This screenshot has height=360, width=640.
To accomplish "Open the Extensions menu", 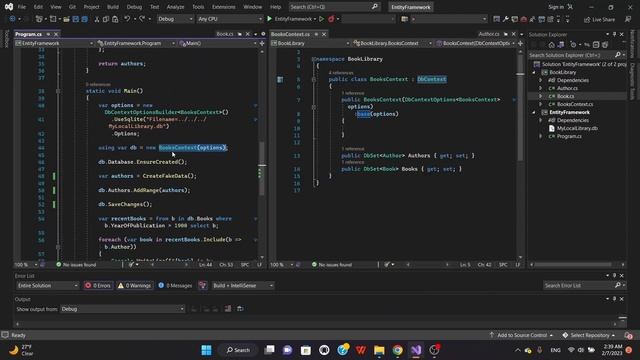I will (224, 7).
